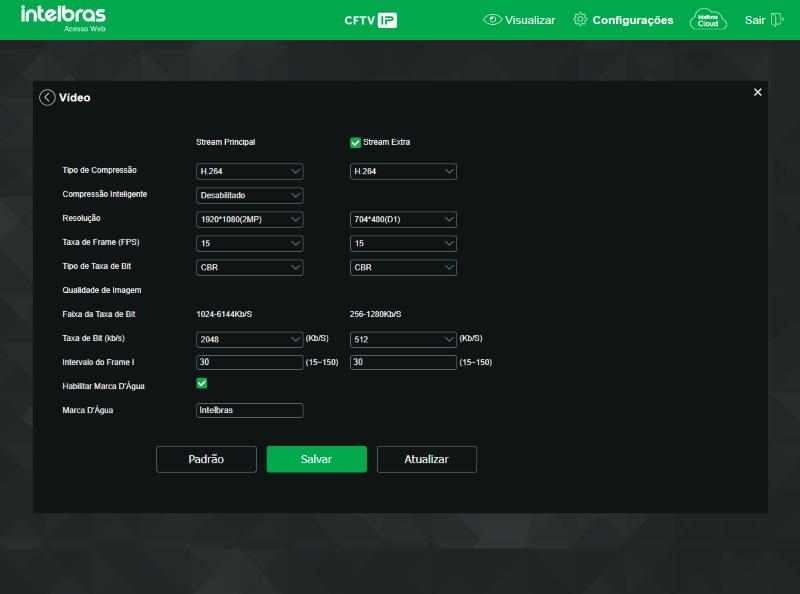Open Stream Principal Tipo de Compressão dropdown
This screenshot has height=594, width=800.
(x=249, y=171)
